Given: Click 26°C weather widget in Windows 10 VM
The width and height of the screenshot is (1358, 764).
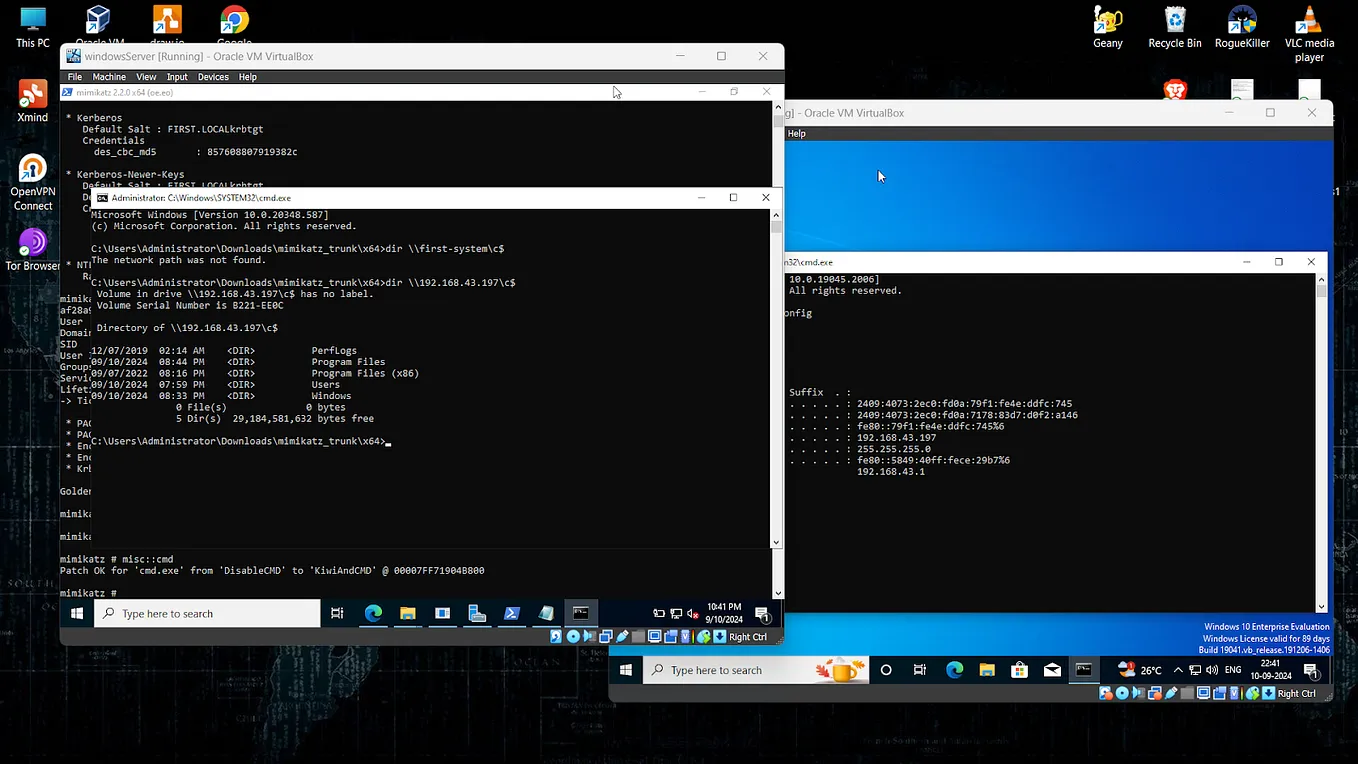Looking at the screenshot, I should click(1140, 670).
